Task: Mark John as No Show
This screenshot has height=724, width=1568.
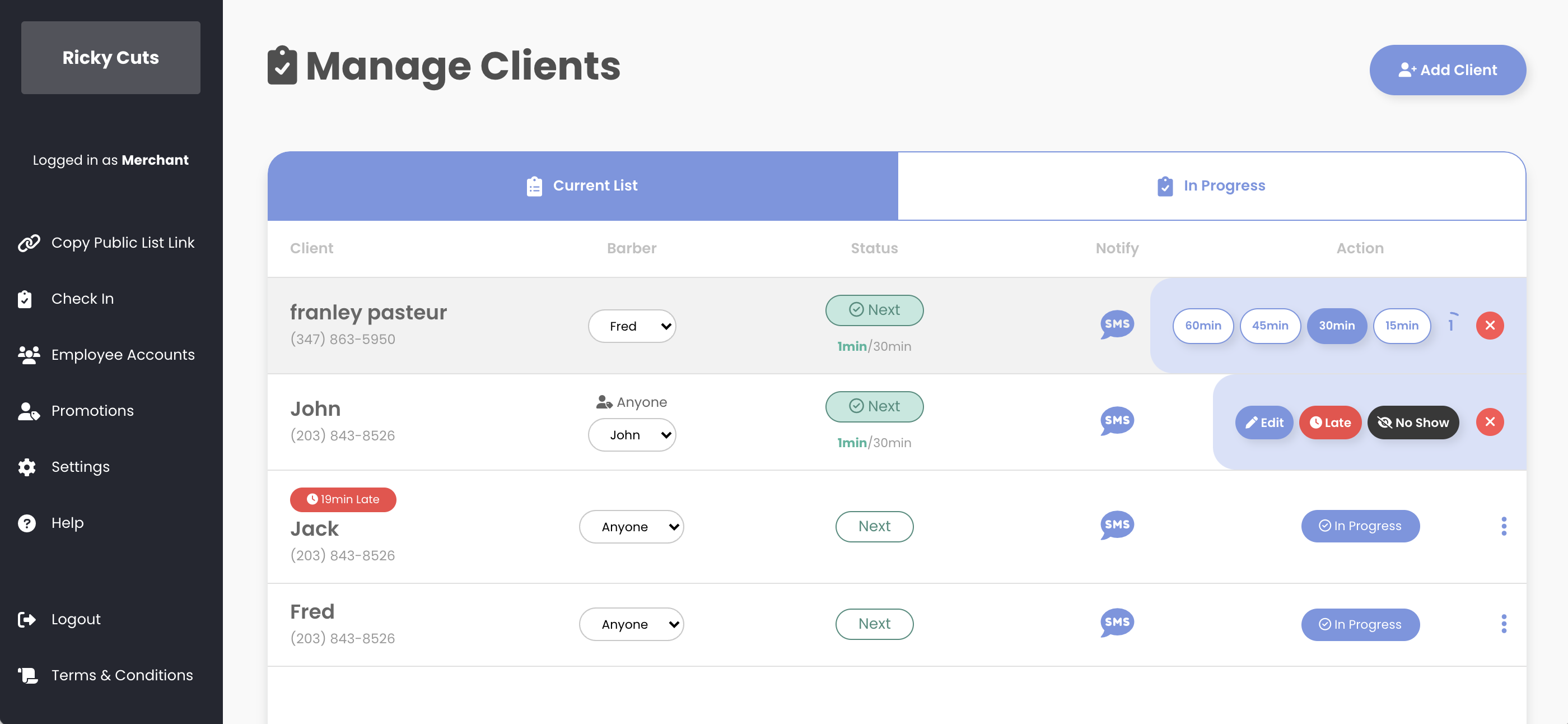Action: pos(1413,423)
